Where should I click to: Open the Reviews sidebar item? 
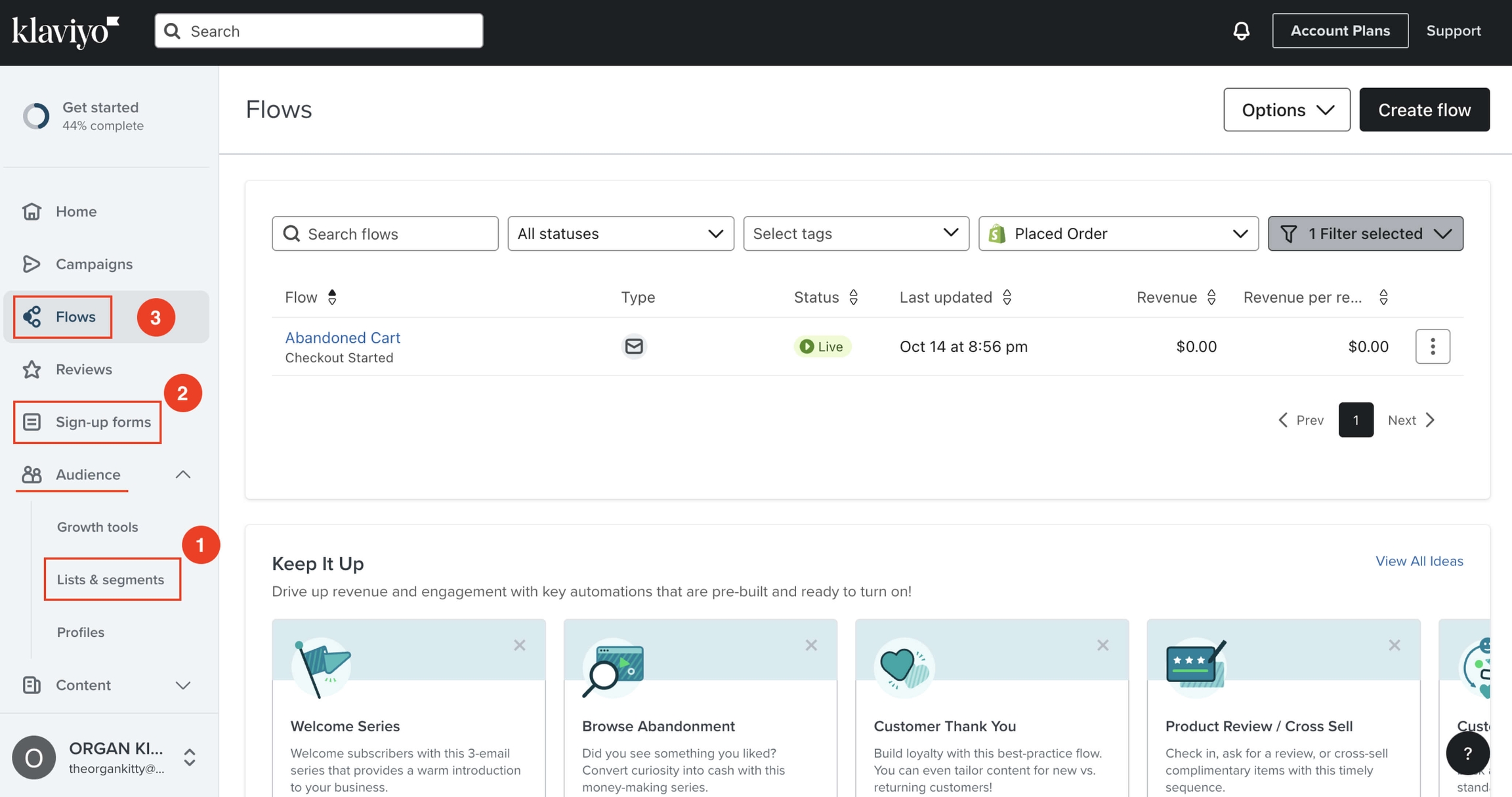pos(83,369)
